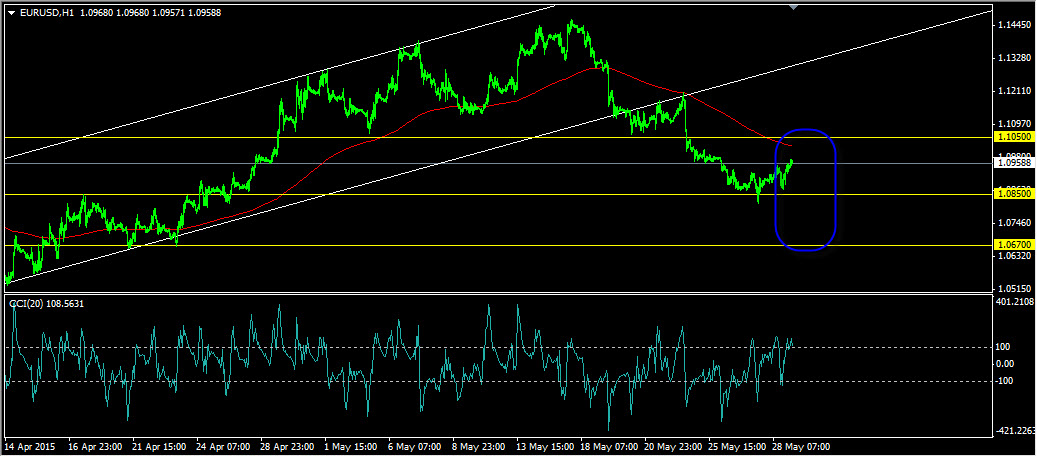
Task: Open the dropdown arrow beside EURUSD,H1
Action: [x=11, y=11]
